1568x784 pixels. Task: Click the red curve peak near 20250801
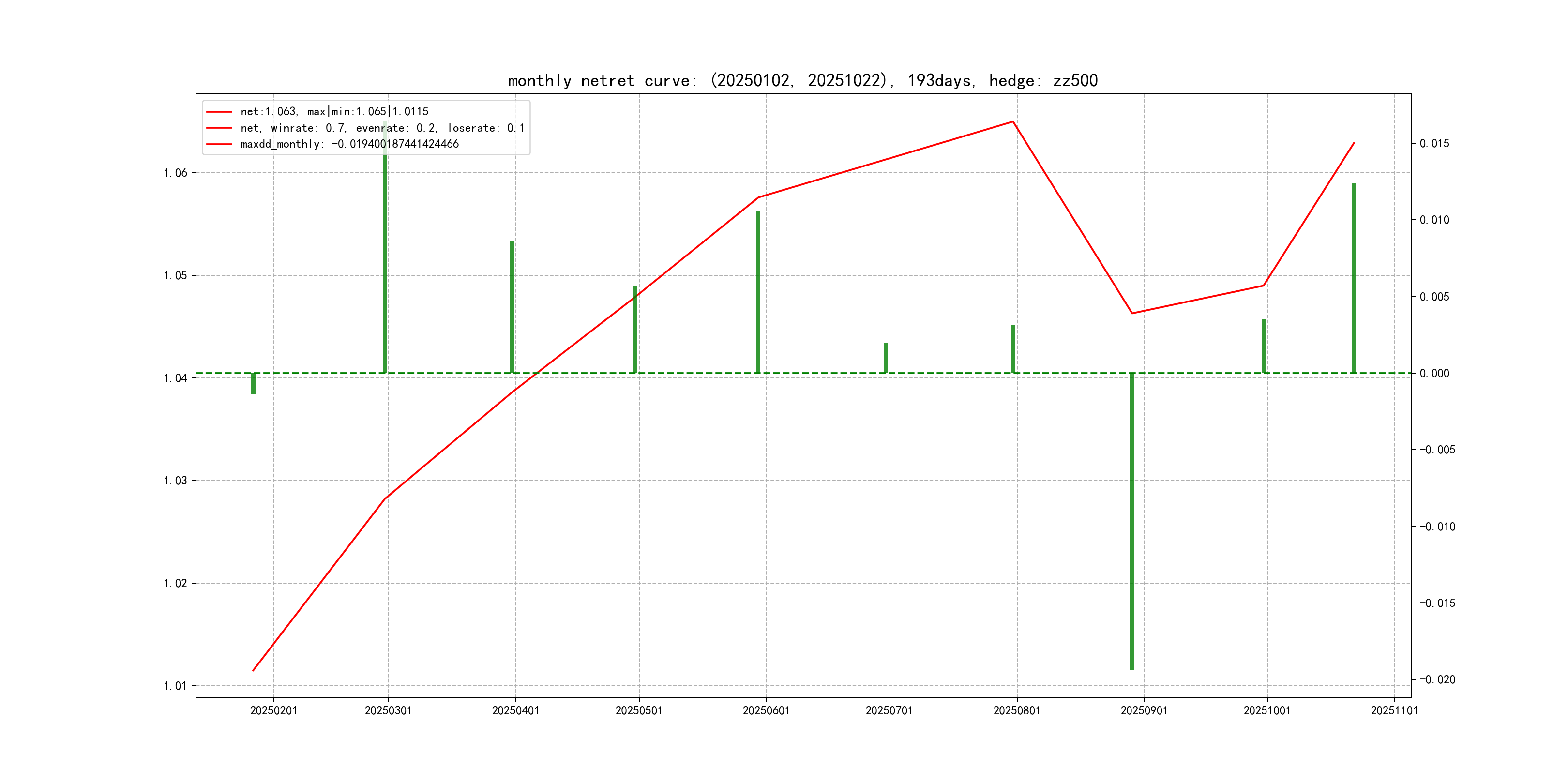pos(1013,122)
